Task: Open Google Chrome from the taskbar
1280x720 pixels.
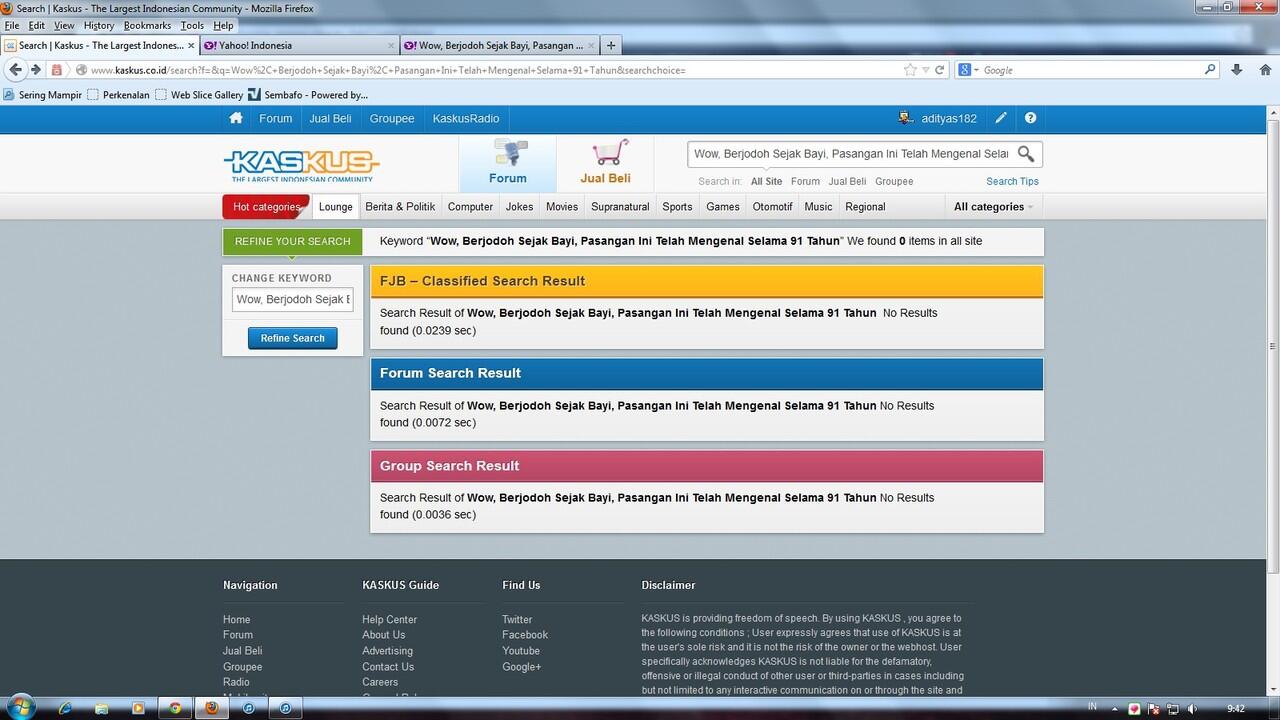Action: tap(175, 708)
